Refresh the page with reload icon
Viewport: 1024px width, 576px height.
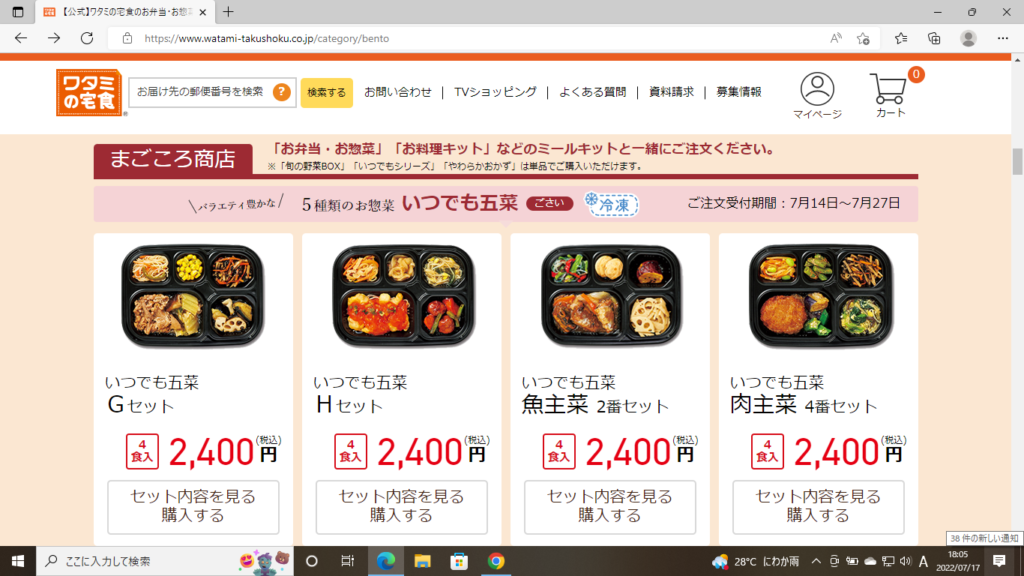(87, 39)
